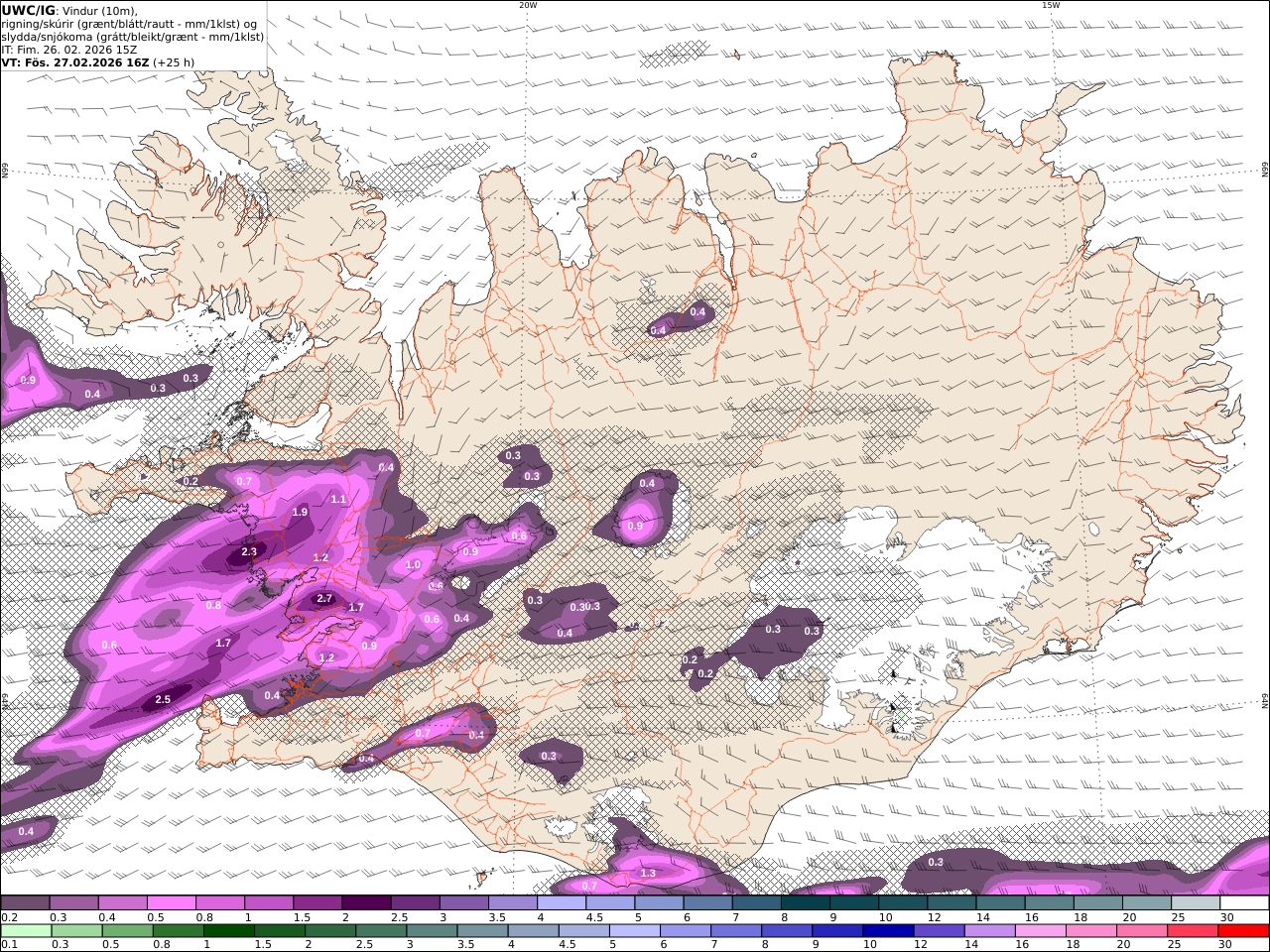Viewport: 1270px width, 952px height.
Task: Pick the bright pink snow-scale swatch at 0.5
Action: pos(172,903)
